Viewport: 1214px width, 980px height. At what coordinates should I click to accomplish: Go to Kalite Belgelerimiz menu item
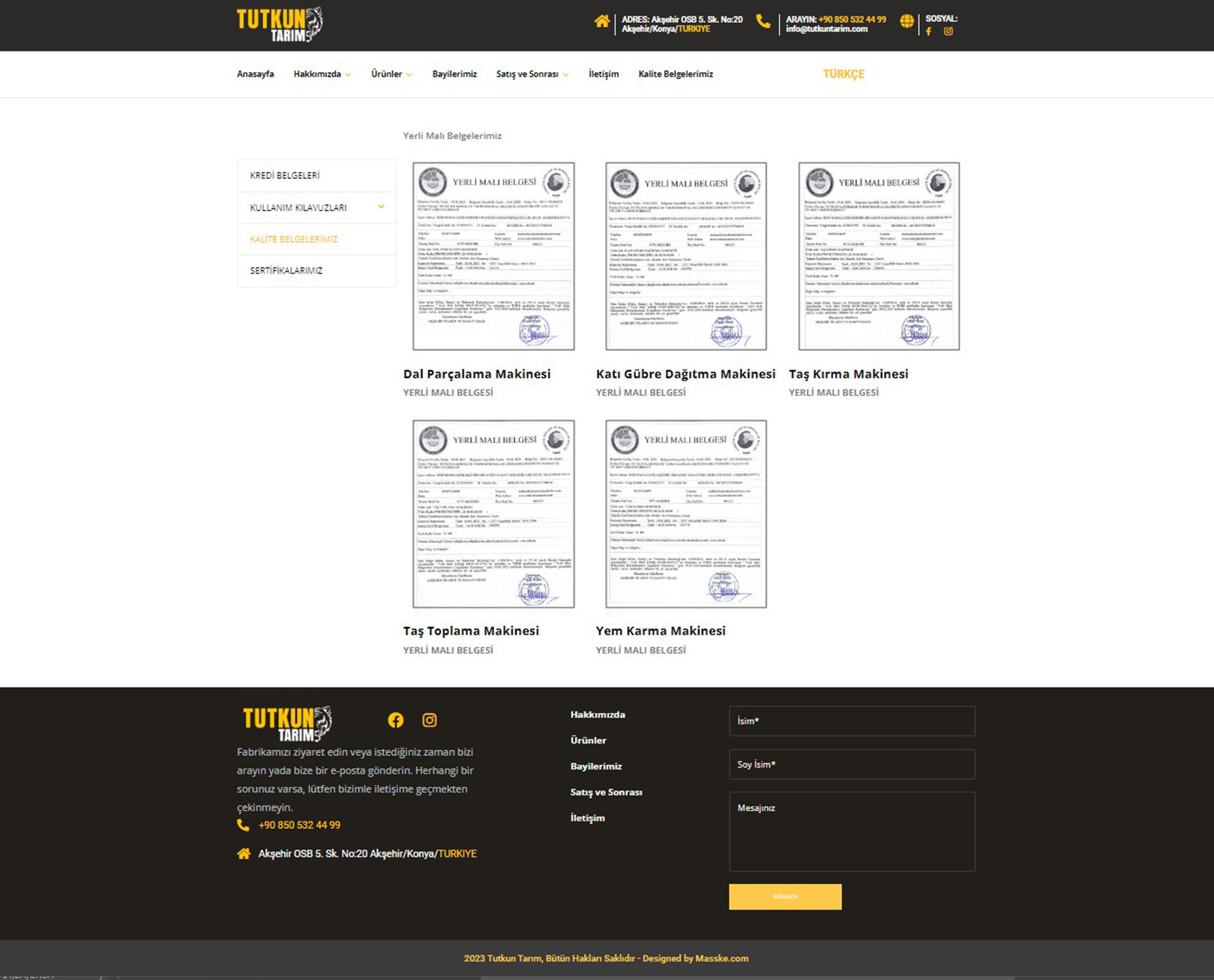click(x=675, y=74)
